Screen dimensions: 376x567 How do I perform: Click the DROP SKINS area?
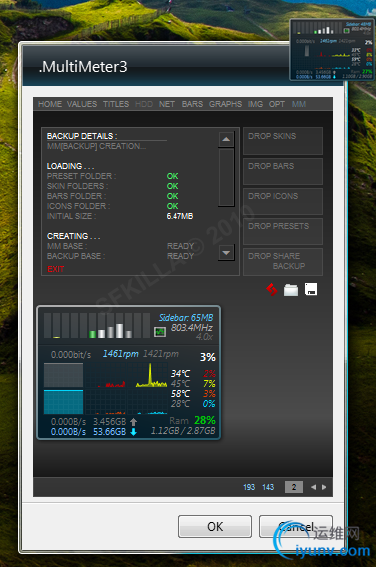(x=283, y=141)
